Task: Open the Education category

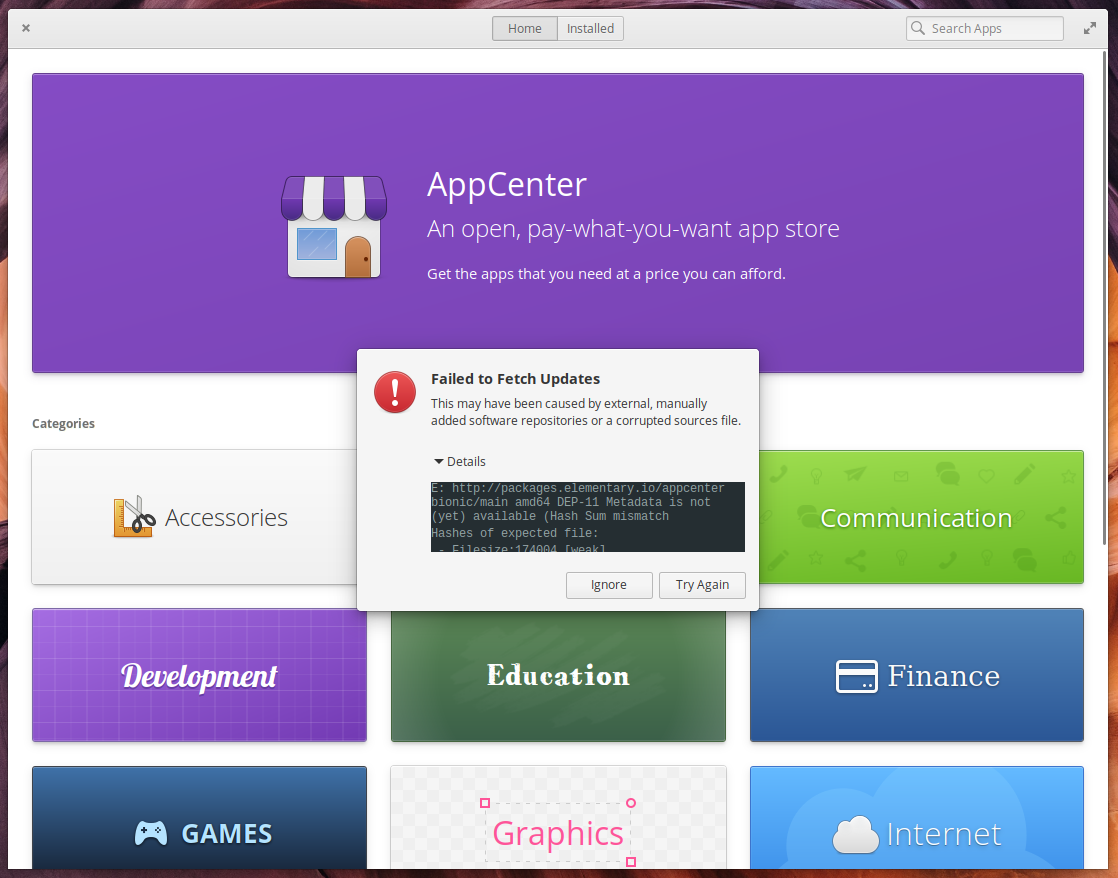Action: coord(558,675)
